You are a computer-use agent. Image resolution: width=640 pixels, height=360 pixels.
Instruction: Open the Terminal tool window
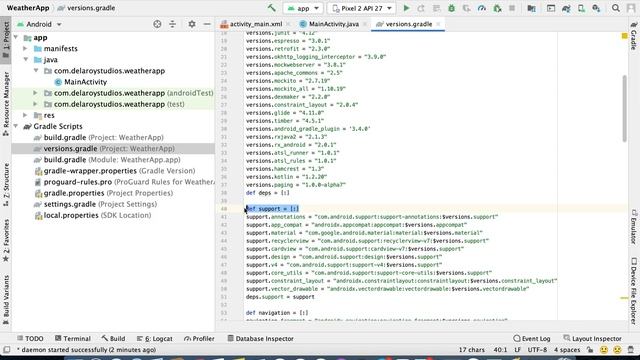[73, 338]
